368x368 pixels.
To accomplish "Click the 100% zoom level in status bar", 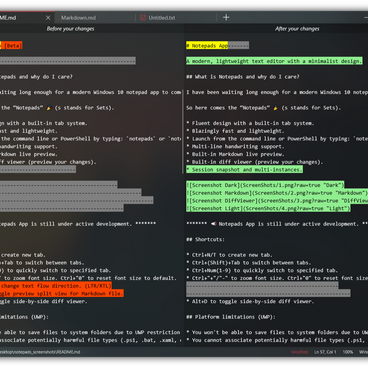I will click(348, 352).
